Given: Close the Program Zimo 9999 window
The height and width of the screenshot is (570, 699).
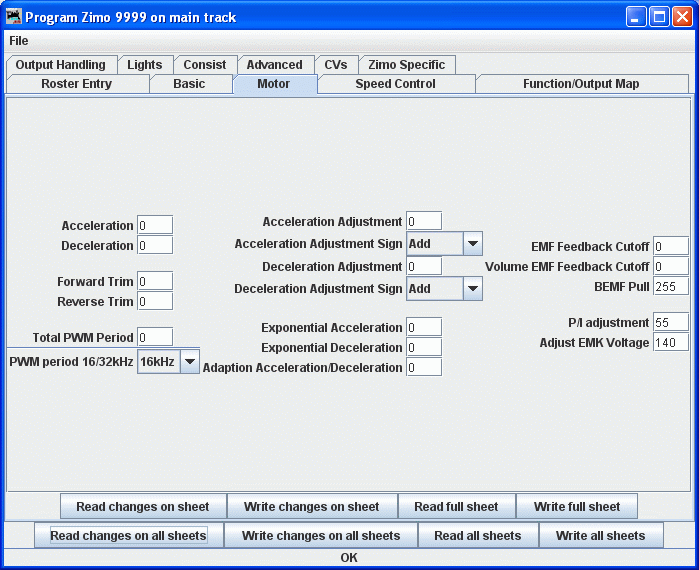Looking at the screenshot, I should coord(683,17).
